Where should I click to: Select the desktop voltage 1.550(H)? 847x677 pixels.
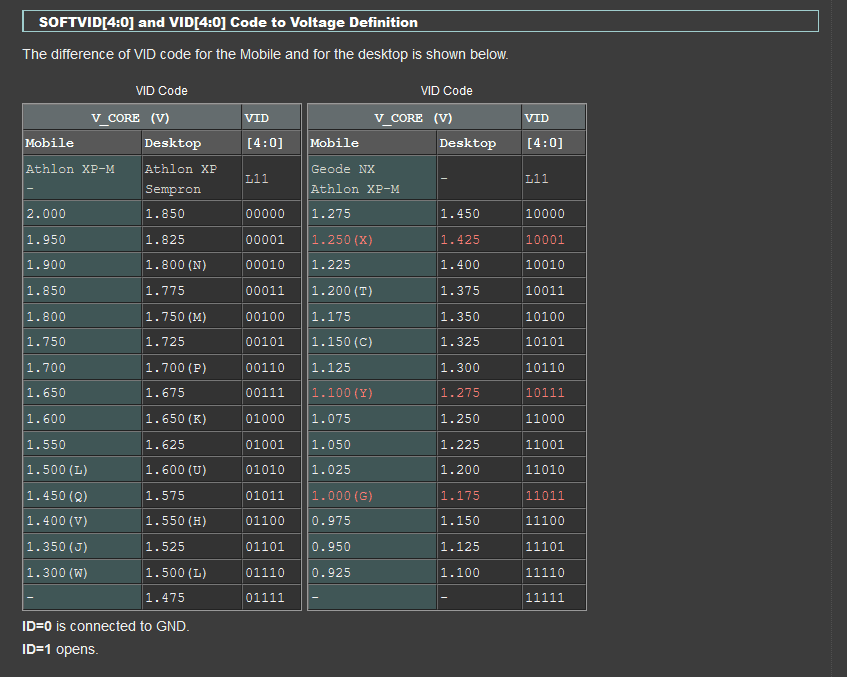pyautogui.click(x=176, y=521)
